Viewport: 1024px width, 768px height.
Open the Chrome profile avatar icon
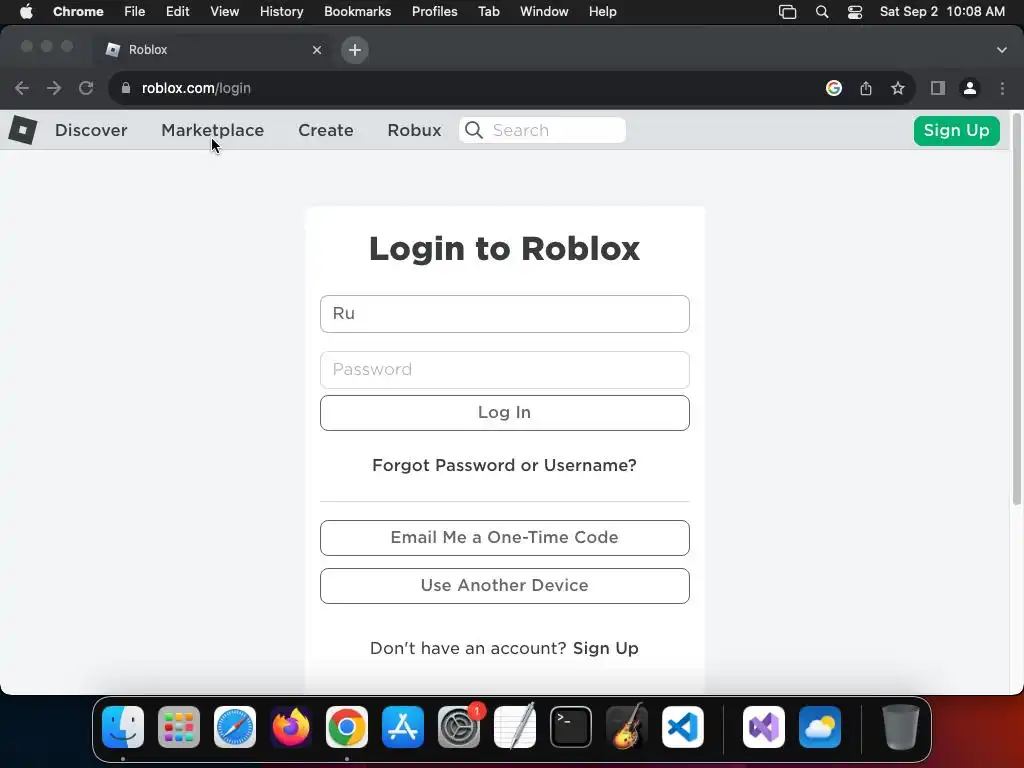(x=970, y=88)
